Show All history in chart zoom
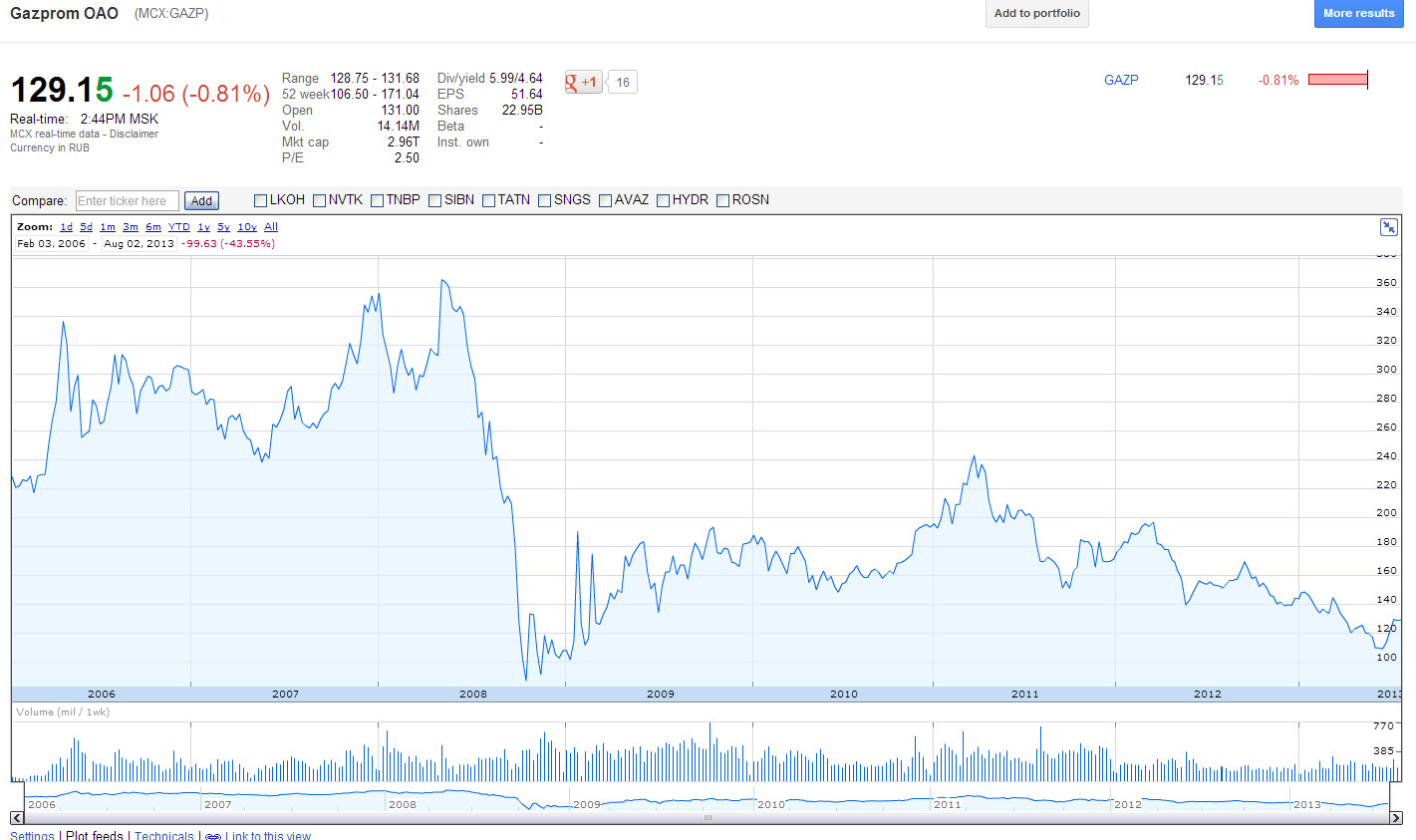The image size is (1416, 840). (x=271, y=227)
